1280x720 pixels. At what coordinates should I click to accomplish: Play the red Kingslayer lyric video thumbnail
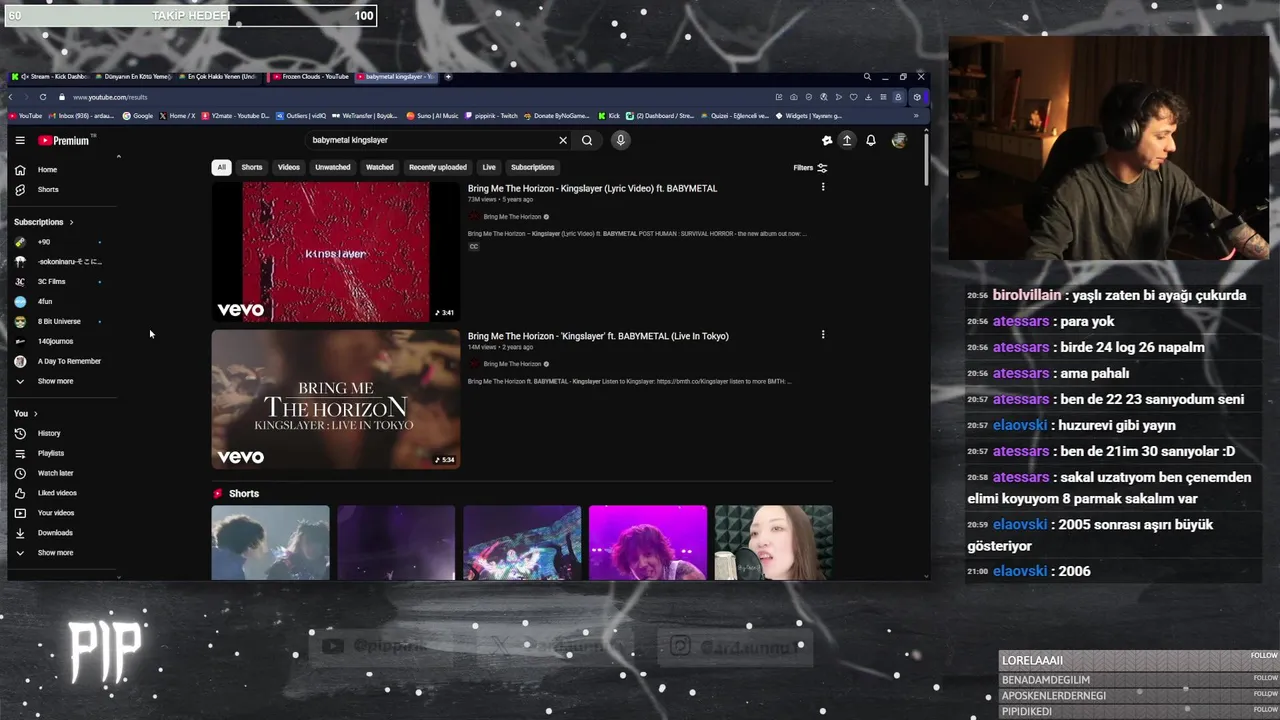[336, 252]
